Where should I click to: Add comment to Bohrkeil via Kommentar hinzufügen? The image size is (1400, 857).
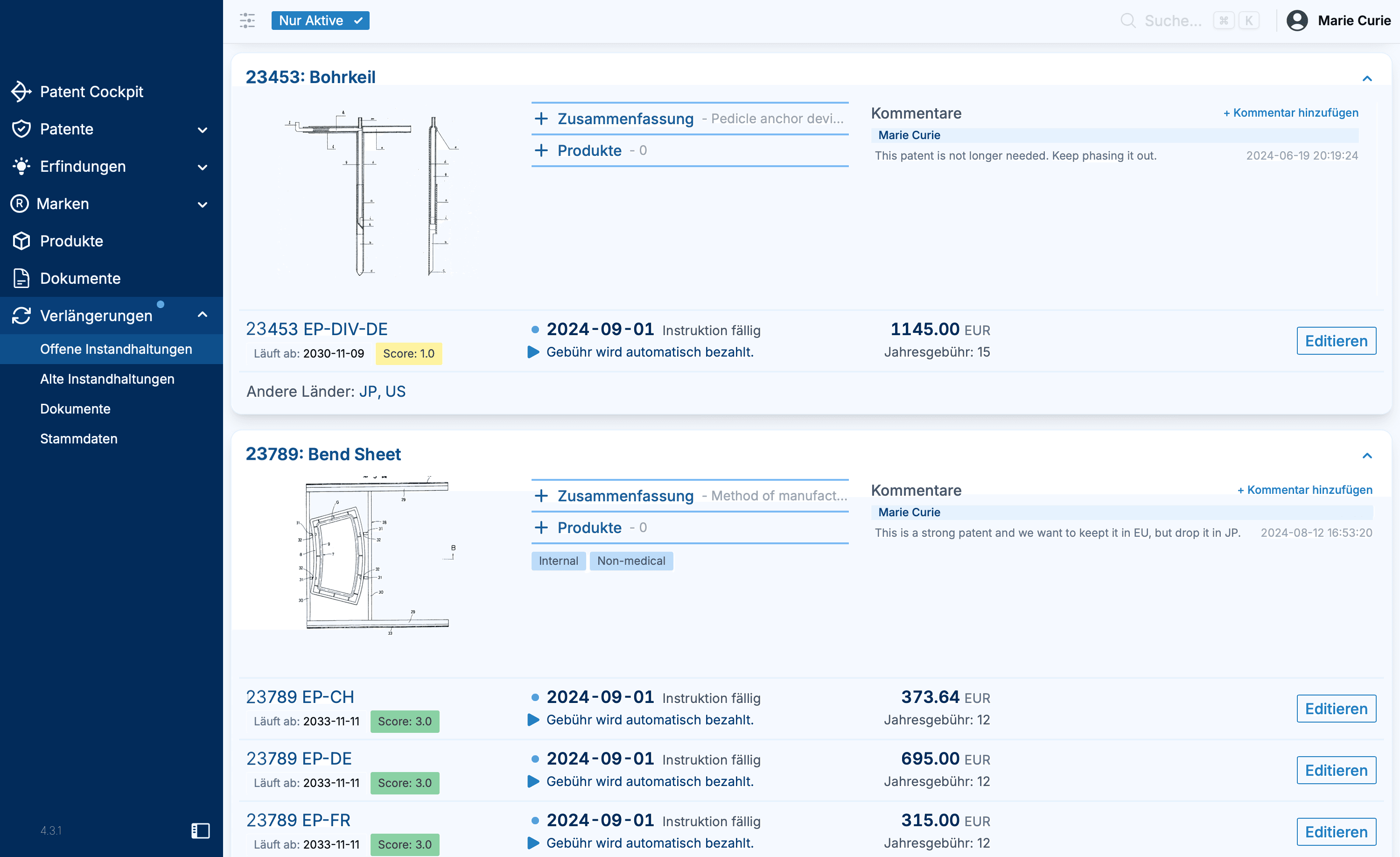(1290, 112)
